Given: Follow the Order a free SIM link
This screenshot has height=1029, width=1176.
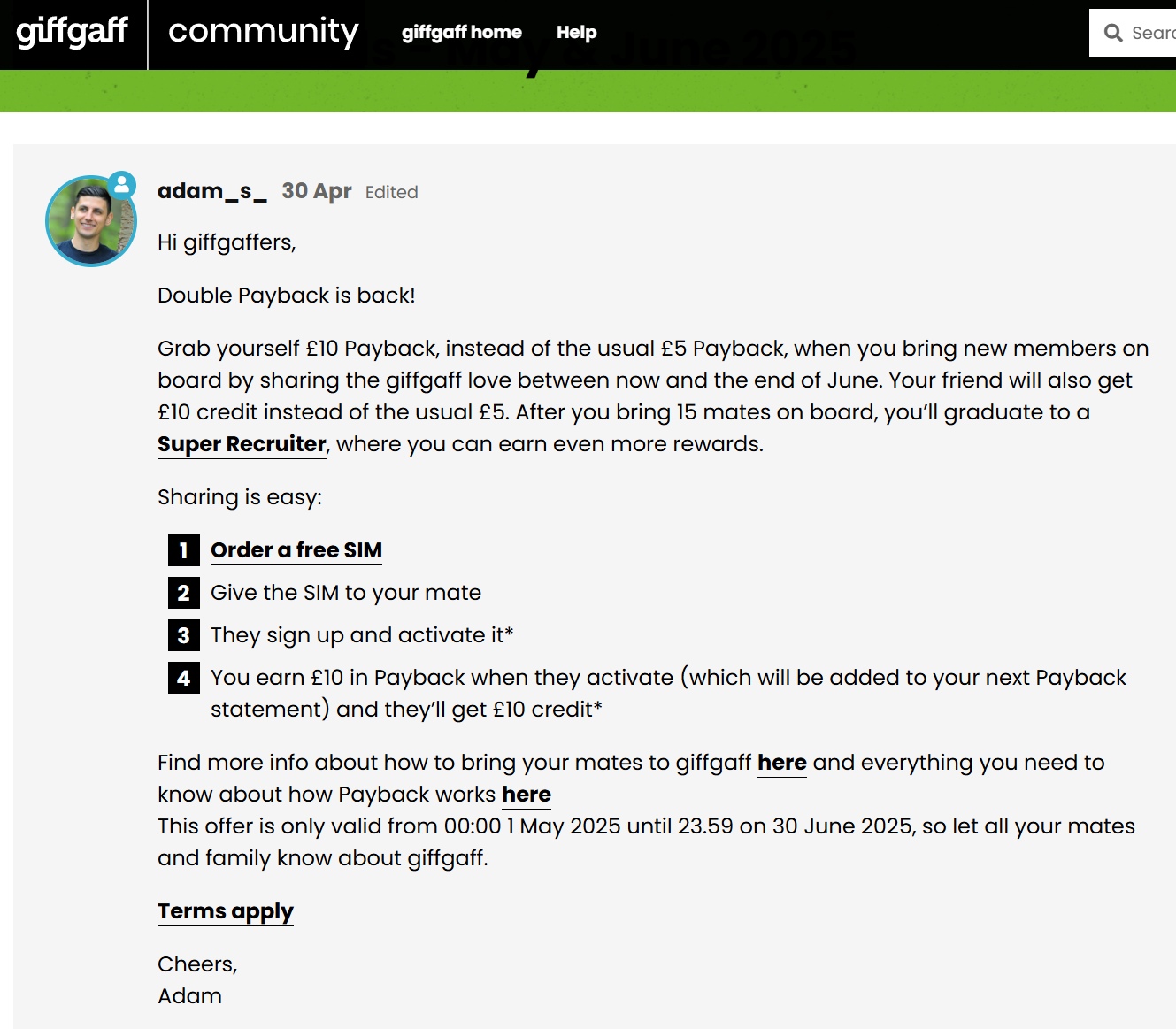Looking at the screenshot, I should pyautogui.click(x=296, y=550).
